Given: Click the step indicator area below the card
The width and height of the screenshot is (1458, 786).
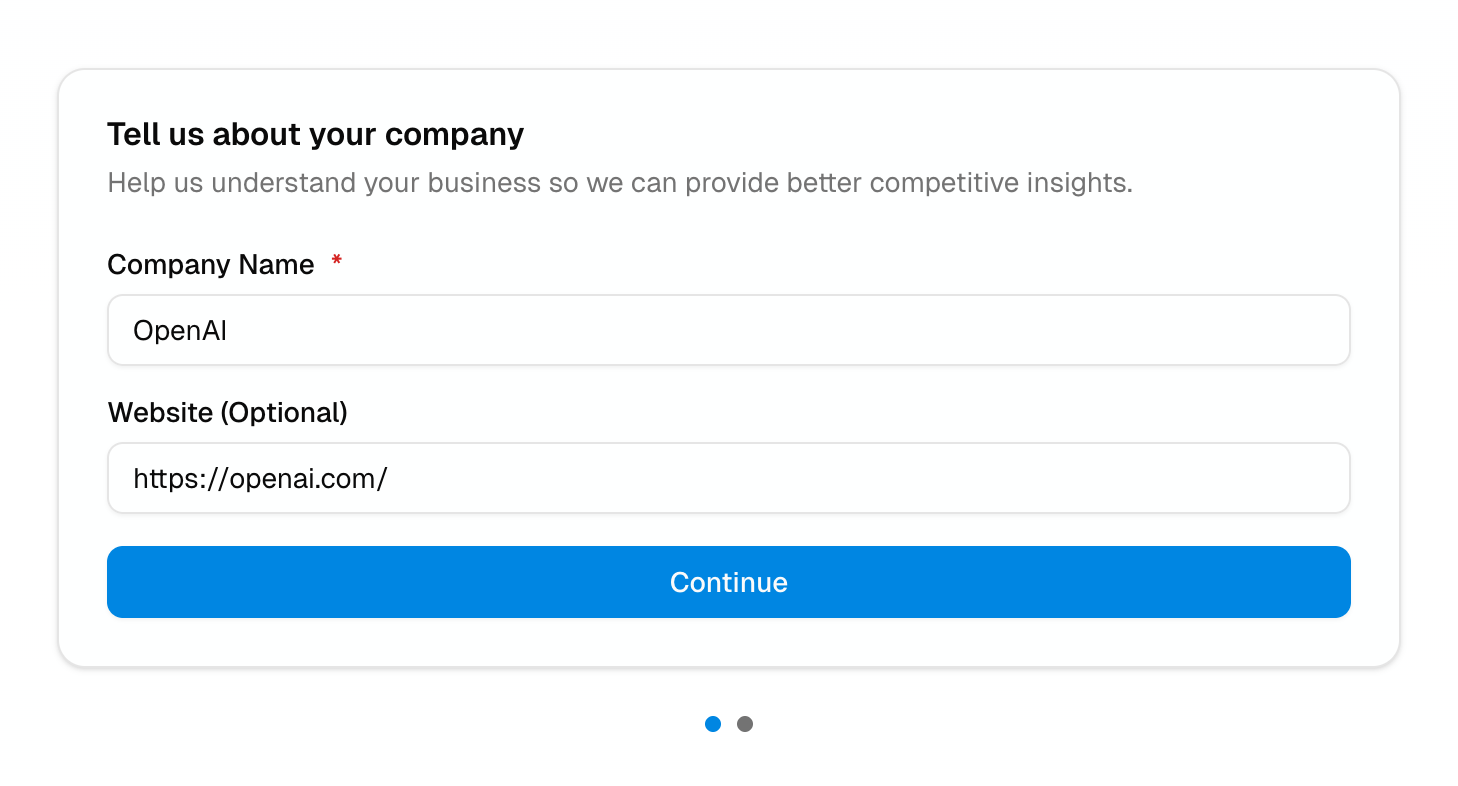Looking at the screenshot, I should tap(729, 723).
